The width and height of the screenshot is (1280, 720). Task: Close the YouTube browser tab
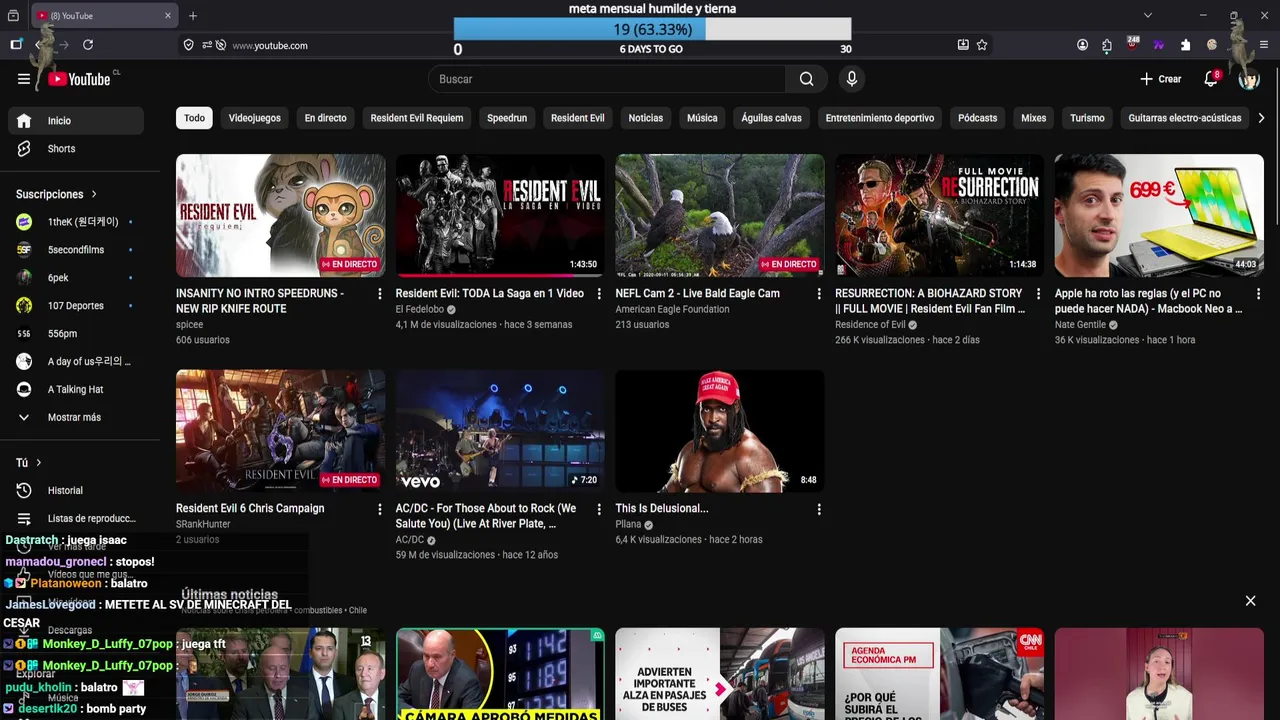tap(167, 16)
